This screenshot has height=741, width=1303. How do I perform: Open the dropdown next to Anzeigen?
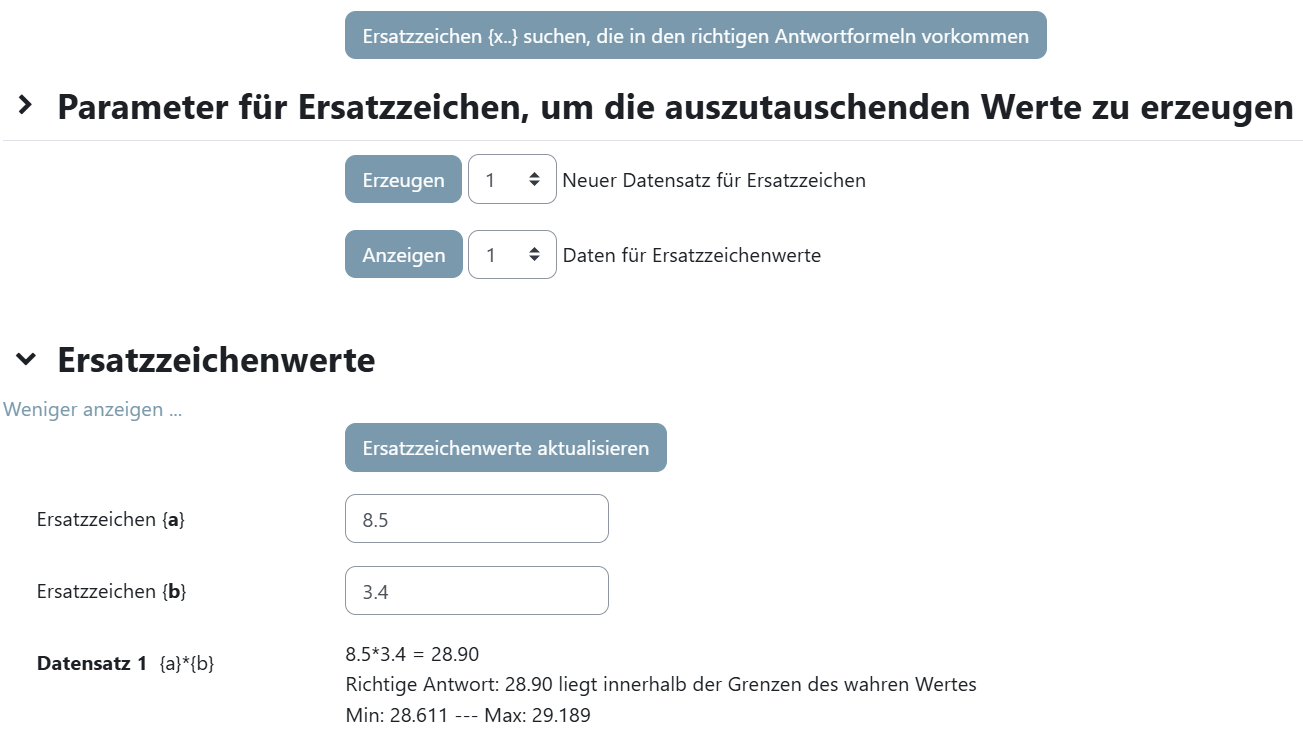click(512, 255)
